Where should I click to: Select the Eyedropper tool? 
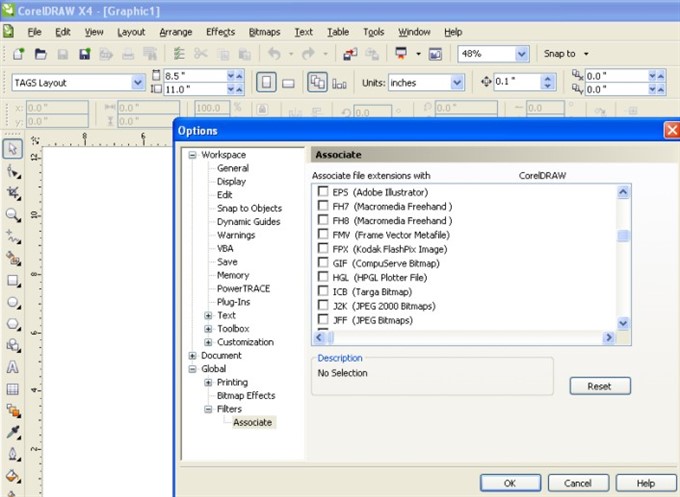click(13, 432)
